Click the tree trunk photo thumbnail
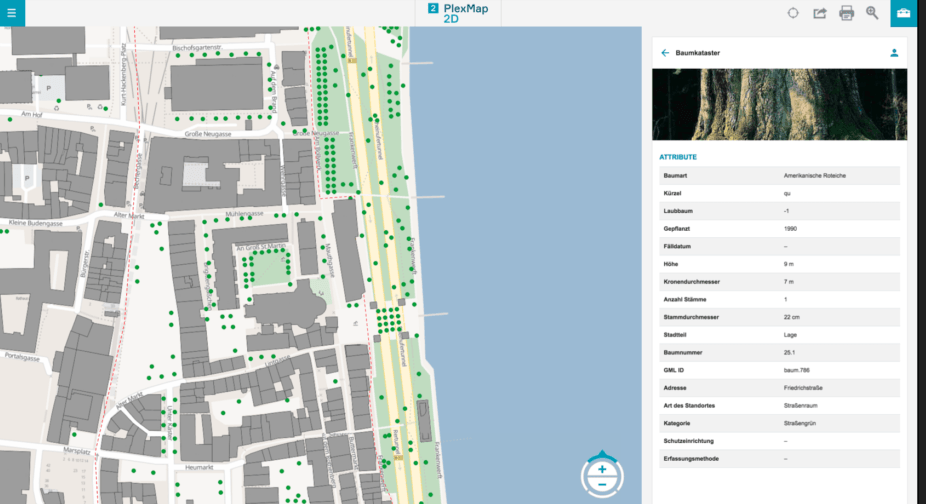Screen dimensions: 926x504 pos(780,105)
